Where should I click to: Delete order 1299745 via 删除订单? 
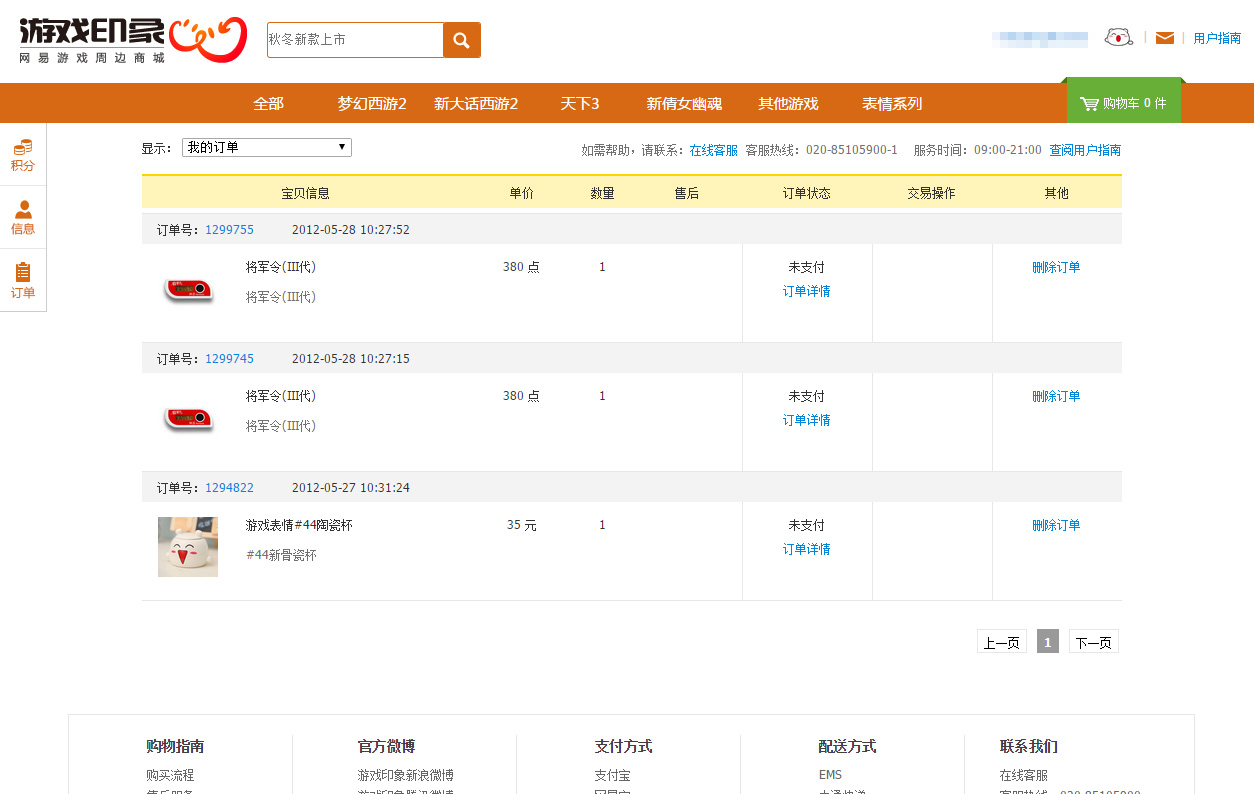1057,396
